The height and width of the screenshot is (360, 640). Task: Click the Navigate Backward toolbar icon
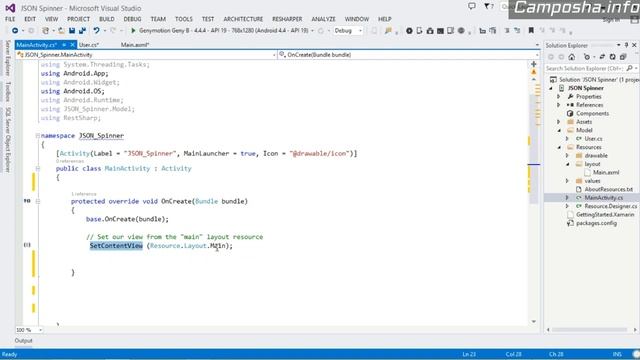tap(15, 31)
